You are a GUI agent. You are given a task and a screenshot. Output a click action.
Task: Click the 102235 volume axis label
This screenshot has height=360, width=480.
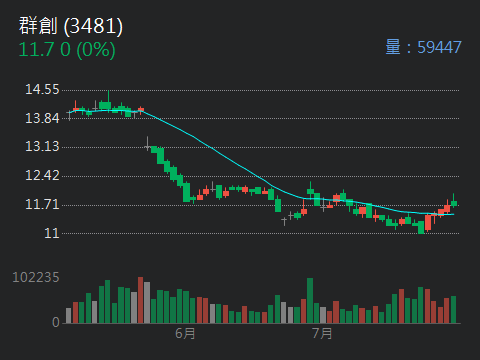(x=36, y=278)
